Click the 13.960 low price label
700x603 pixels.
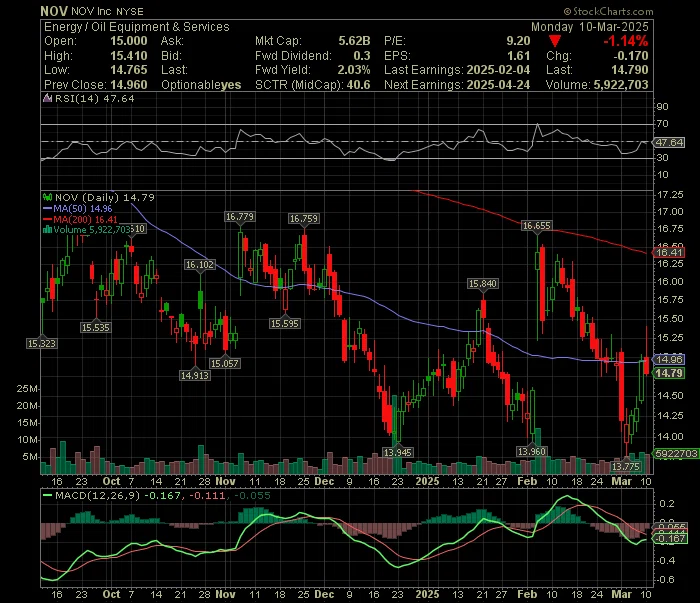click(x=531, y=452)
